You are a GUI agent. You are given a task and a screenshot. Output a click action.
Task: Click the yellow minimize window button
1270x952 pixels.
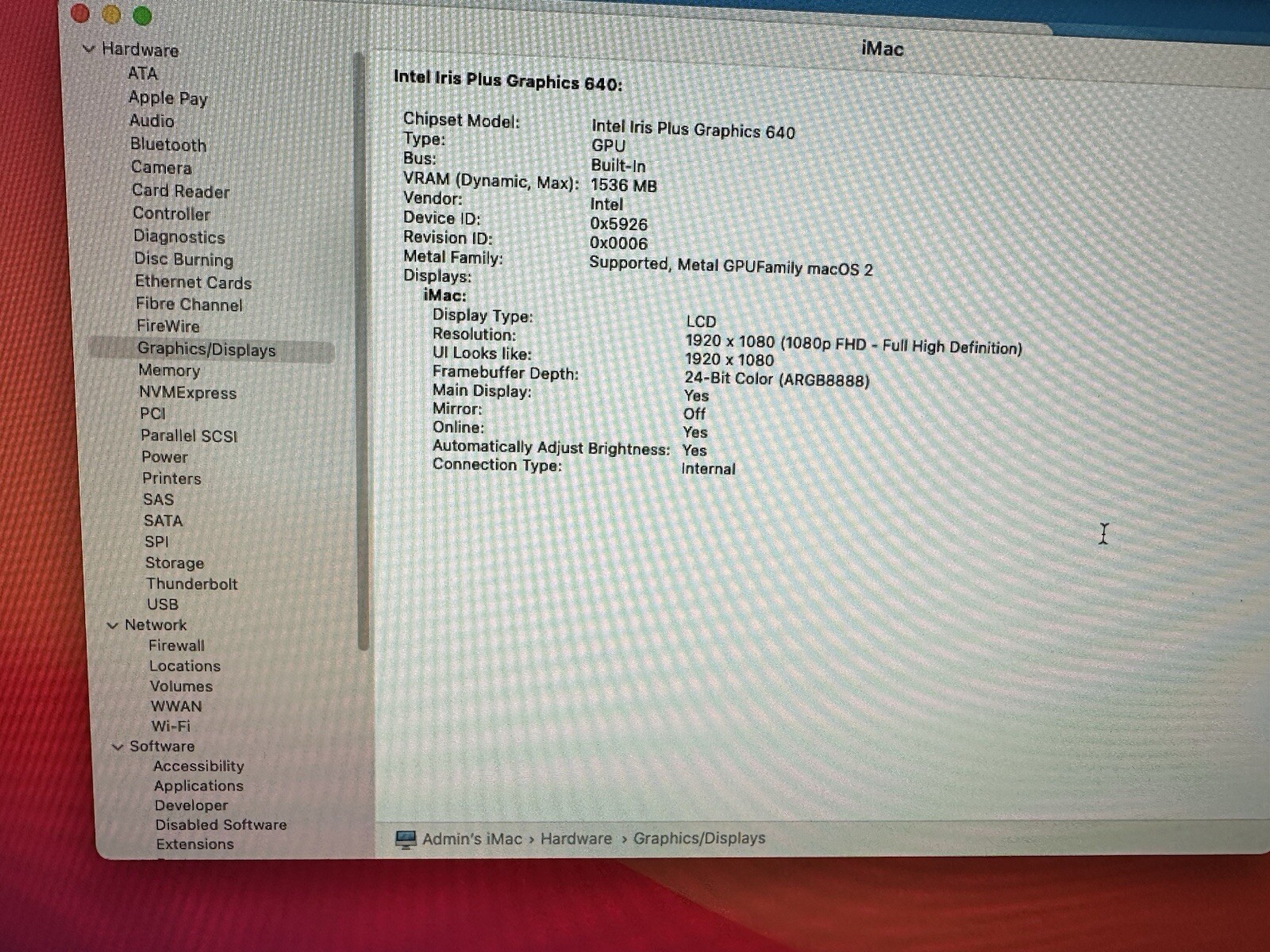coord(111,13)
